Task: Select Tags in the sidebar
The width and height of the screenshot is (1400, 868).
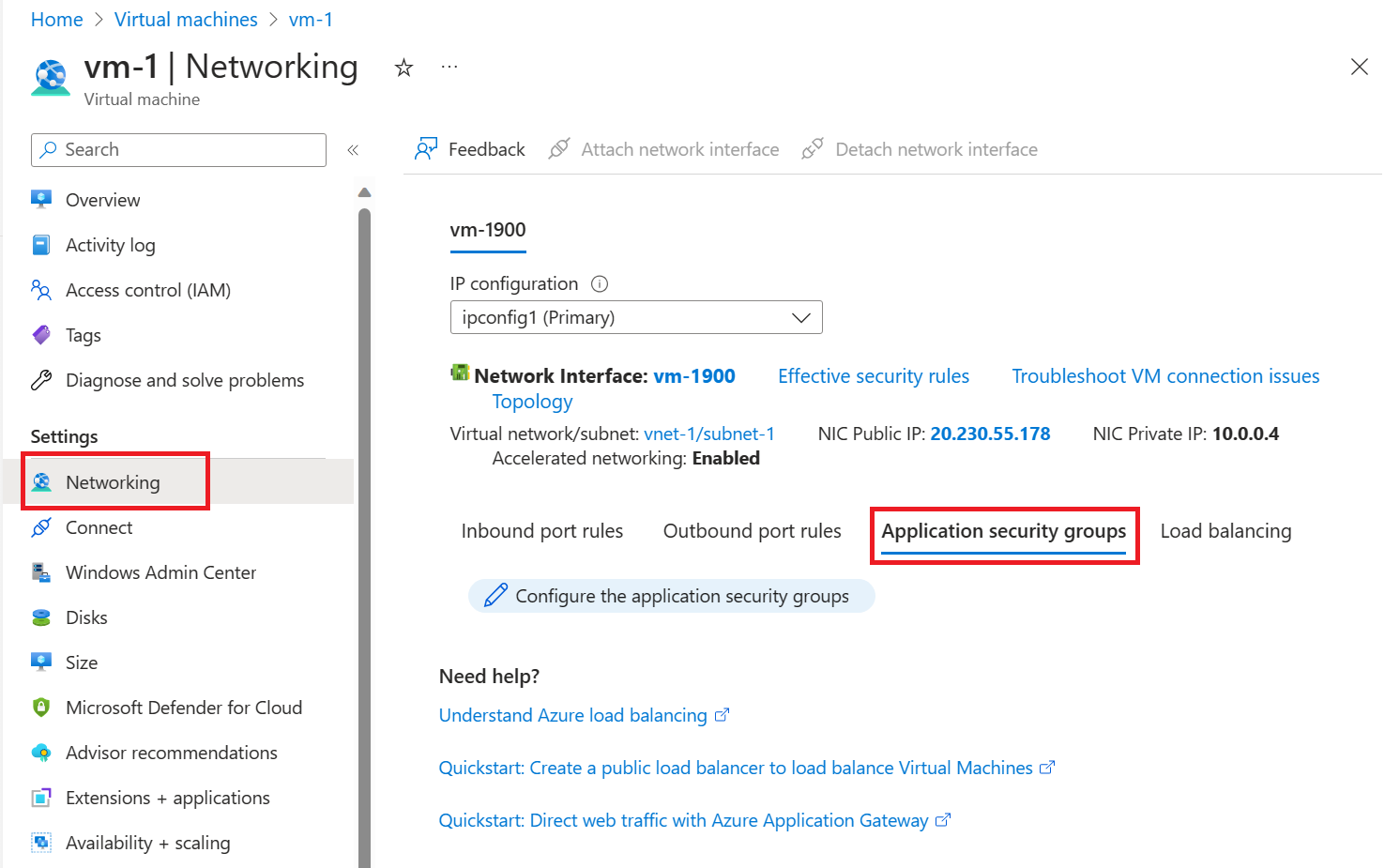Action: click(x=83, y=335)
